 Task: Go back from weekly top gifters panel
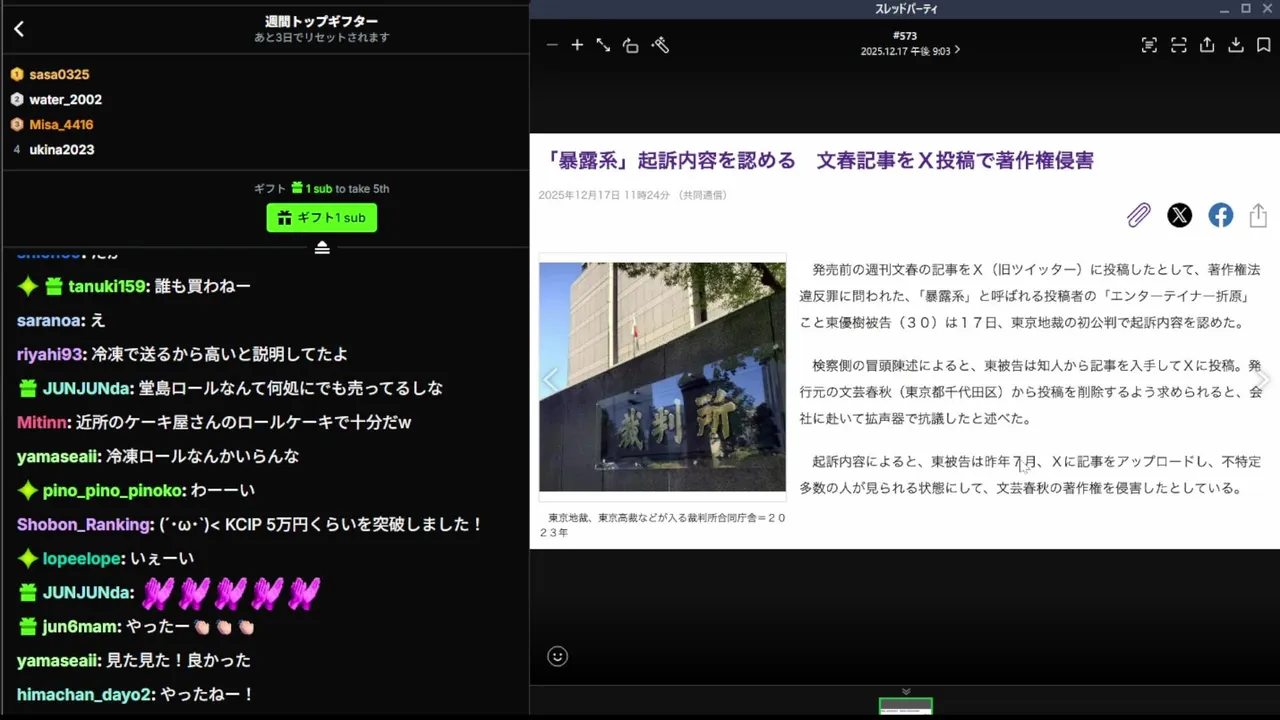click(19, 29)
